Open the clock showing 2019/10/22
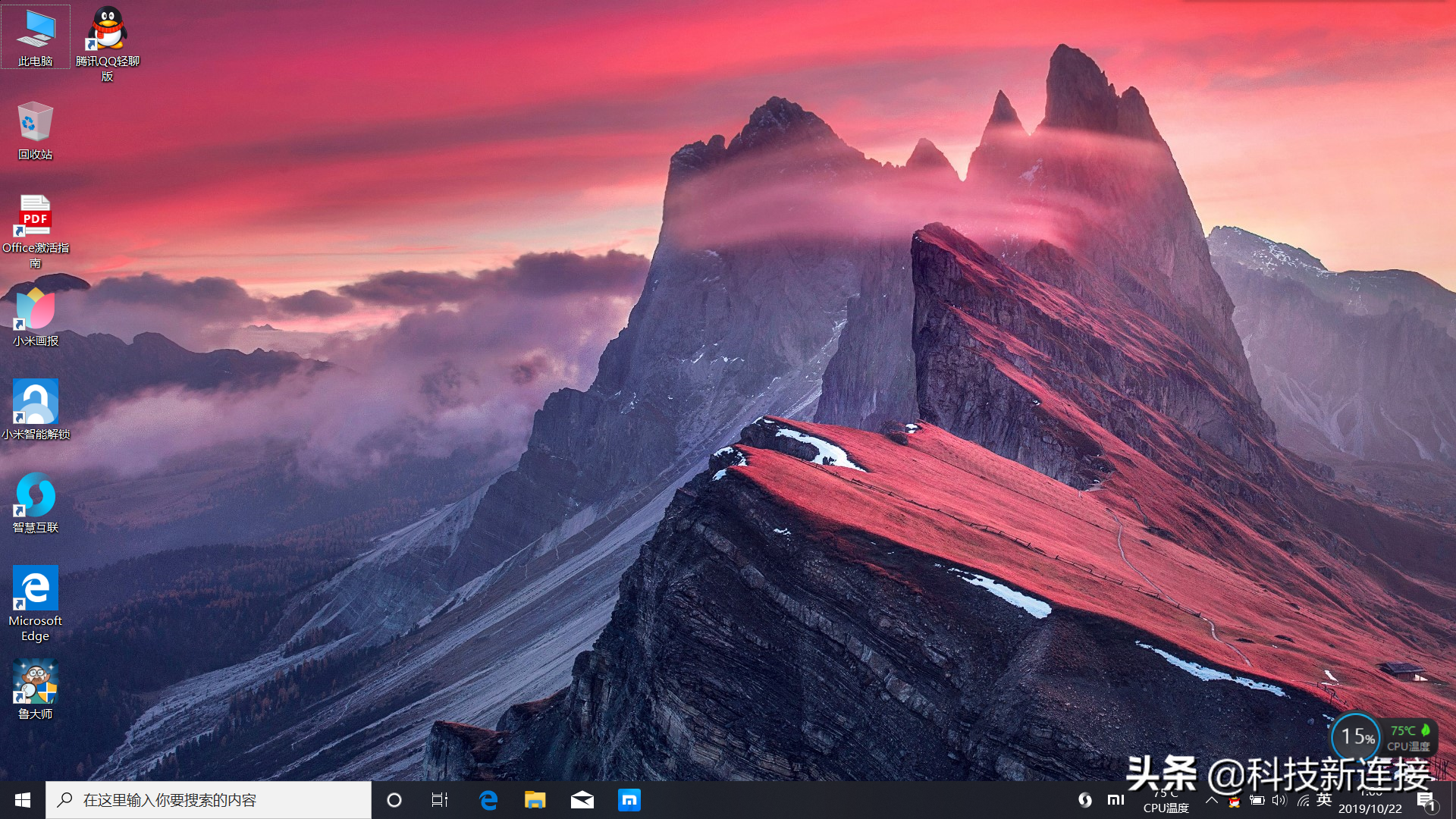Image resolution: width=1456 pixels, height=819 pixels. pyautogui.click(x=1370, y=802)
